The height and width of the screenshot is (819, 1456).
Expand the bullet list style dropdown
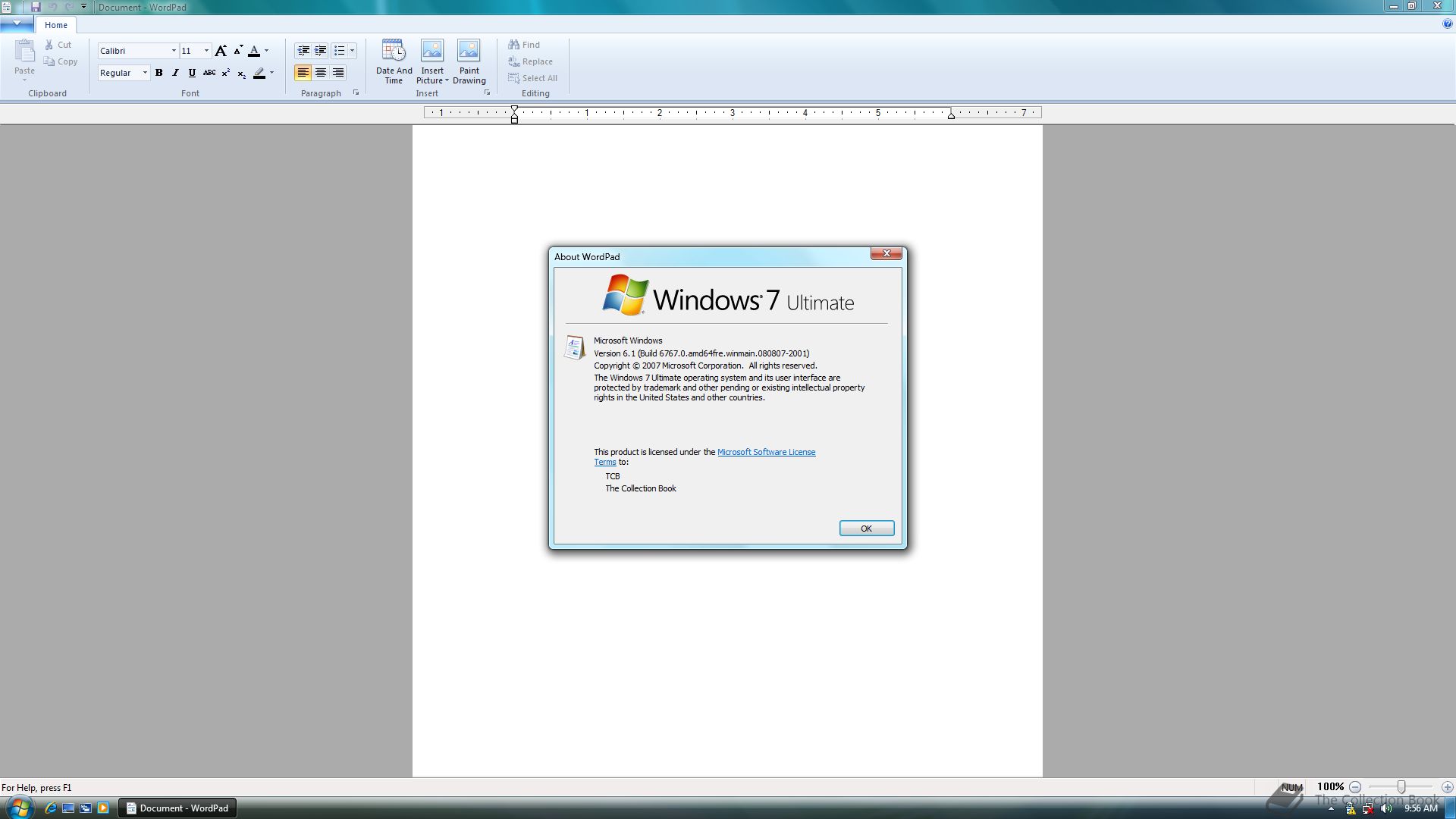pyautogui.click(x=352, y=51)
